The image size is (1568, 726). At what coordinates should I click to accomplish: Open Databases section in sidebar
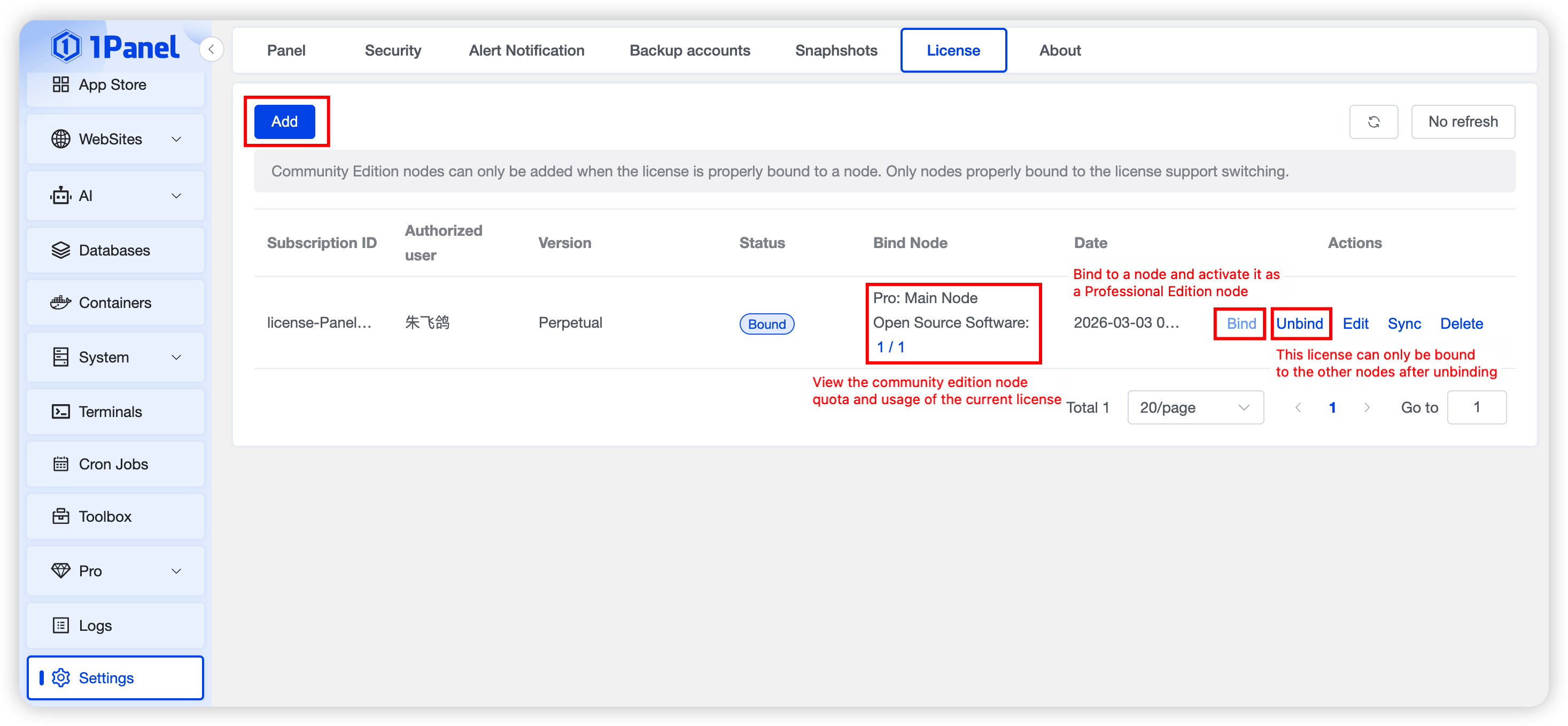click(x=114, y=250)
